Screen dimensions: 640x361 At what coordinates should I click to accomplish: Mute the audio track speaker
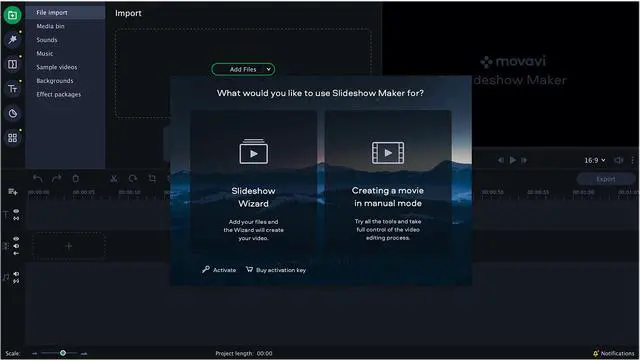pyautogui.click(x=16, y=274)
